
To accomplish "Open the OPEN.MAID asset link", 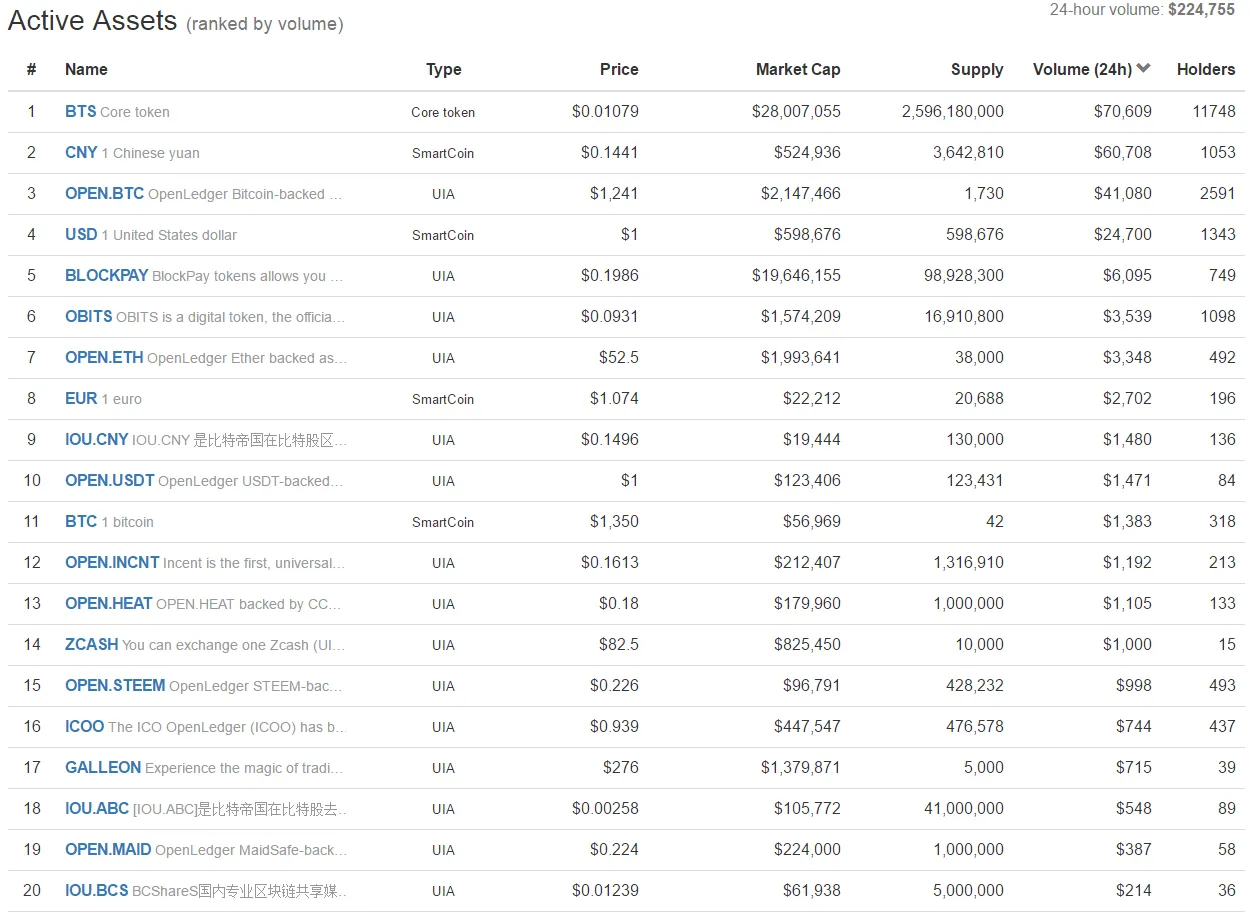I will pyautogui.click(x=108, y=850).
